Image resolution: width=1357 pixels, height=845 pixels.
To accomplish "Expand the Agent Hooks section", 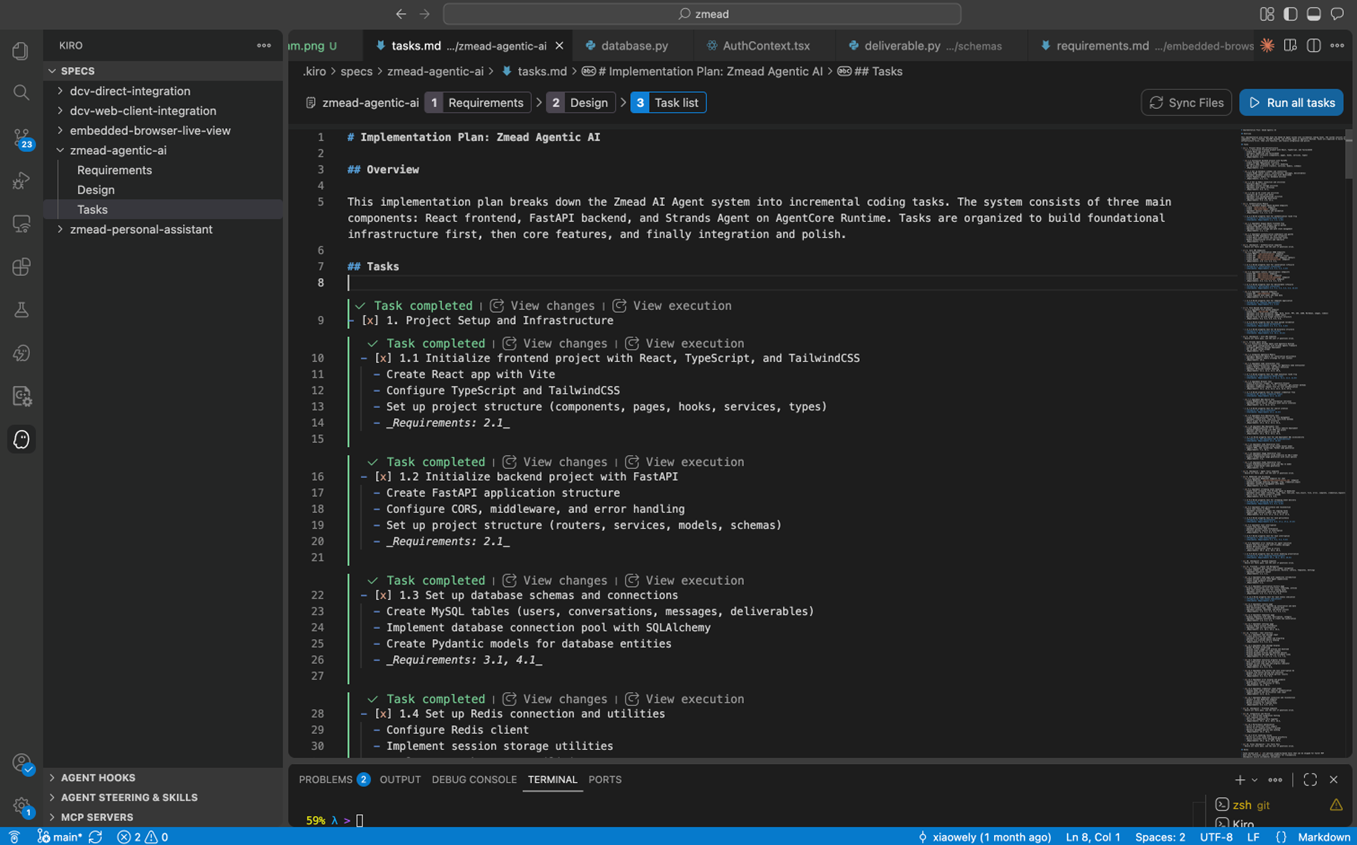I will (97, 777).
